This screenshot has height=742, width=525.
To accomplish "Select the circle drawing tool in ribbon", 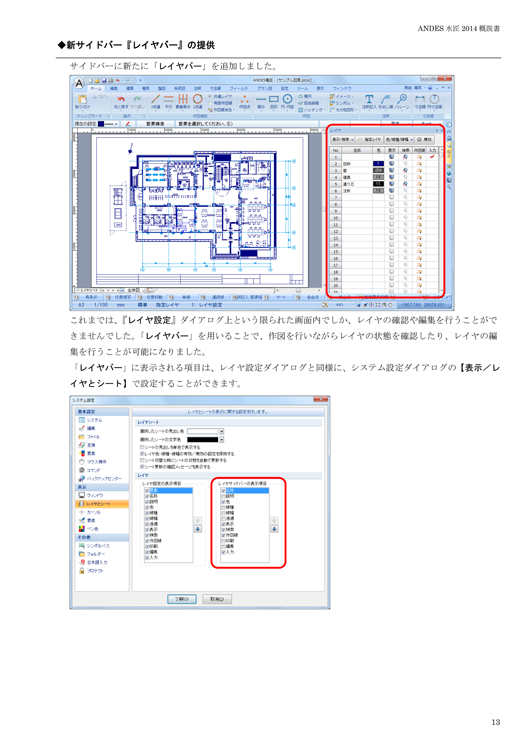I will tap(287, 98).
